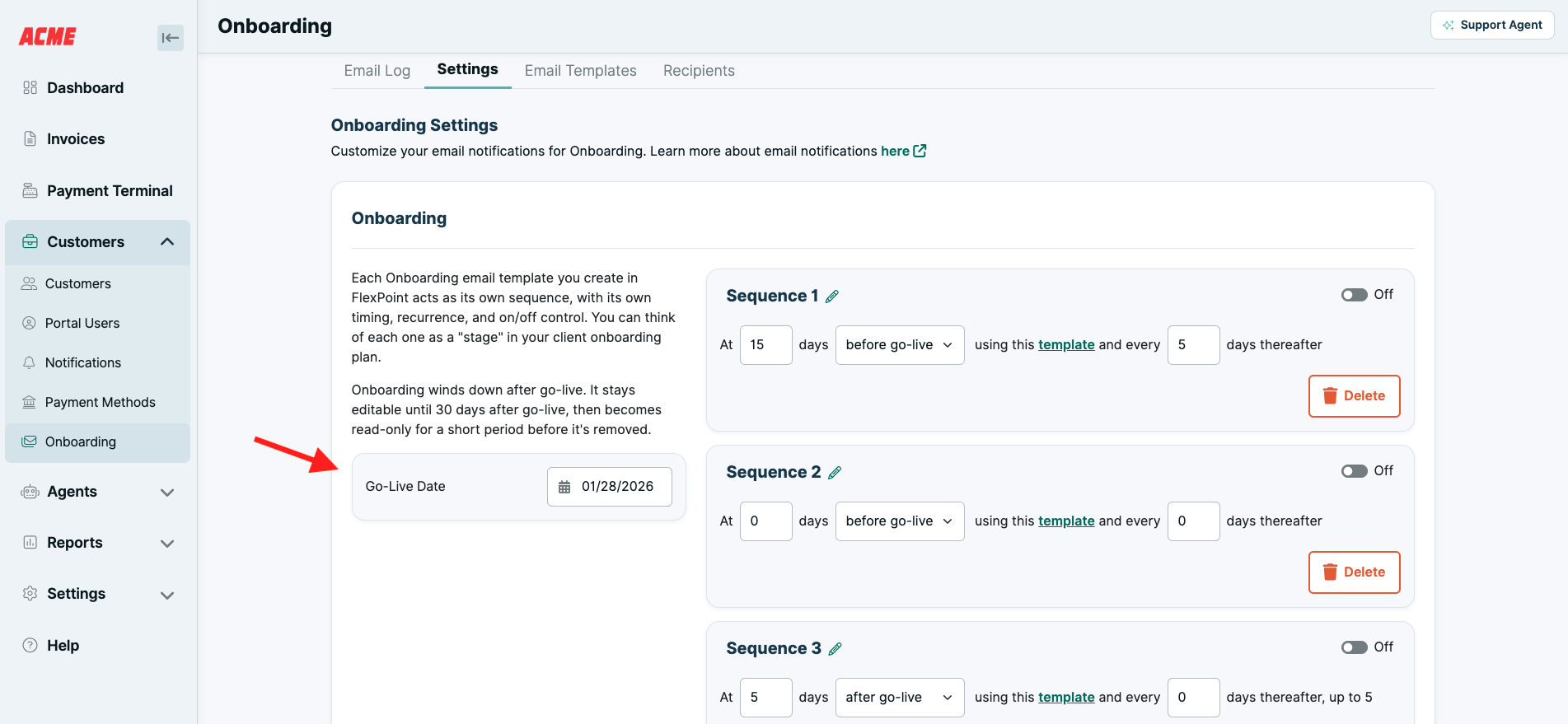Switch to Email Templates tab
The image size is (1568, 724).
tap(581, 71)
